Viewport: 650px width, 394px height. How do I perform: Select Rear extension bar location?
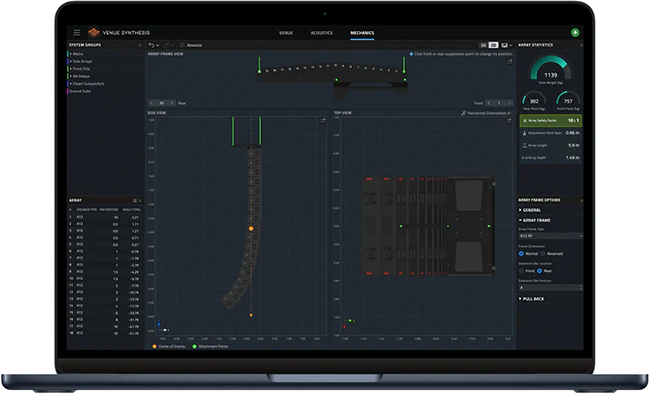pos(539,271)
